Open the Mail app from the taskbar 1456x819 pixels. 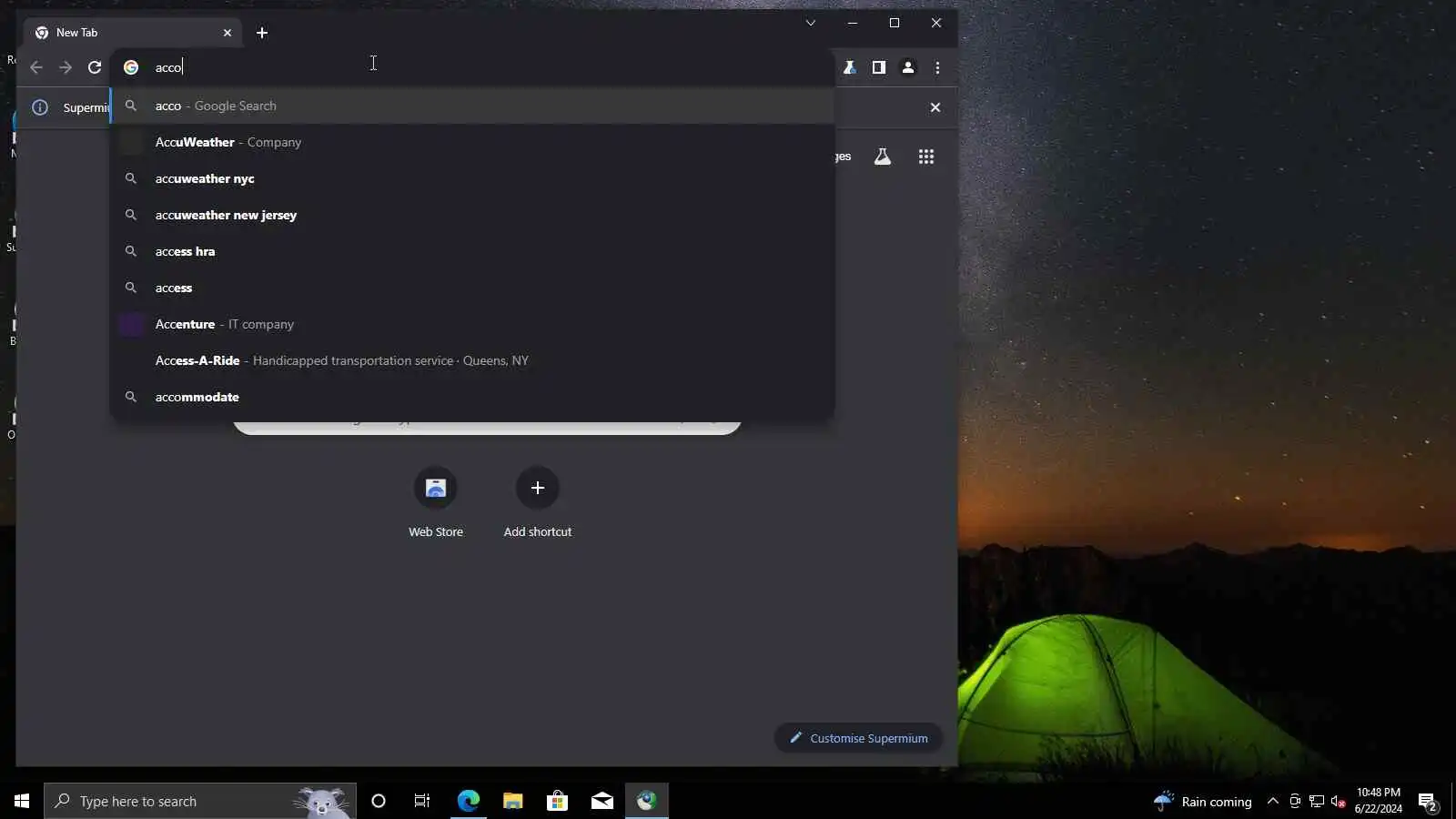tap(602, 801)
